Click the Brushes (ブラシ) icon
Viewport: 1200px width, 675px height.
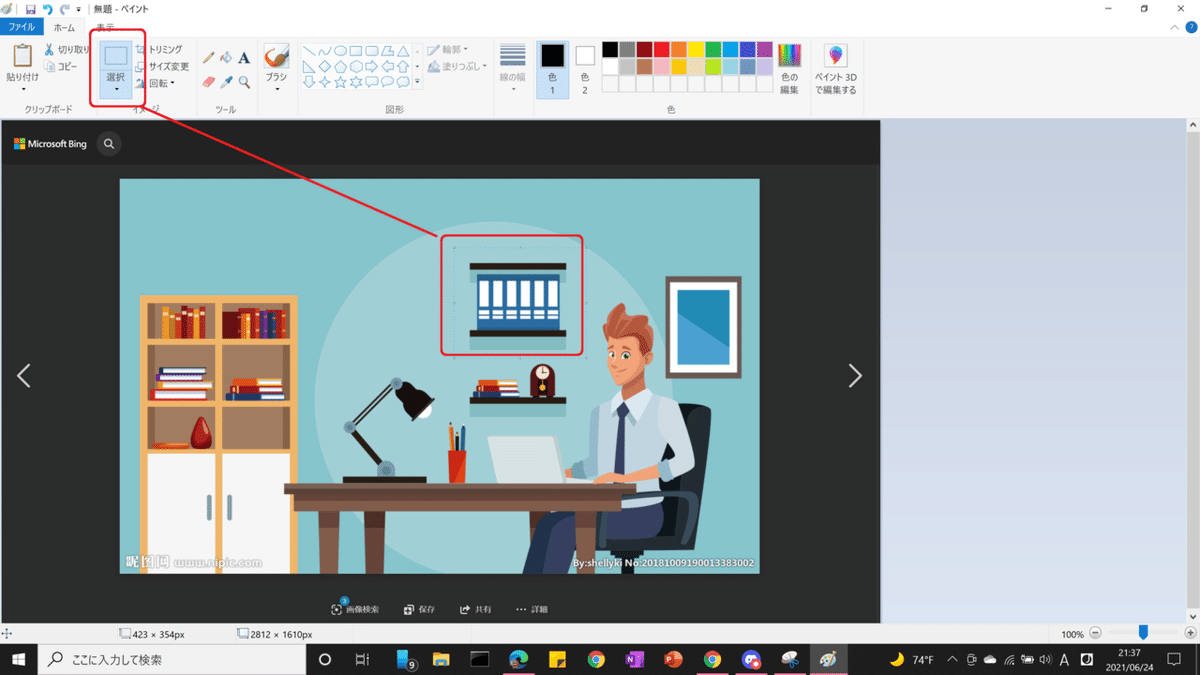point(276,57)
